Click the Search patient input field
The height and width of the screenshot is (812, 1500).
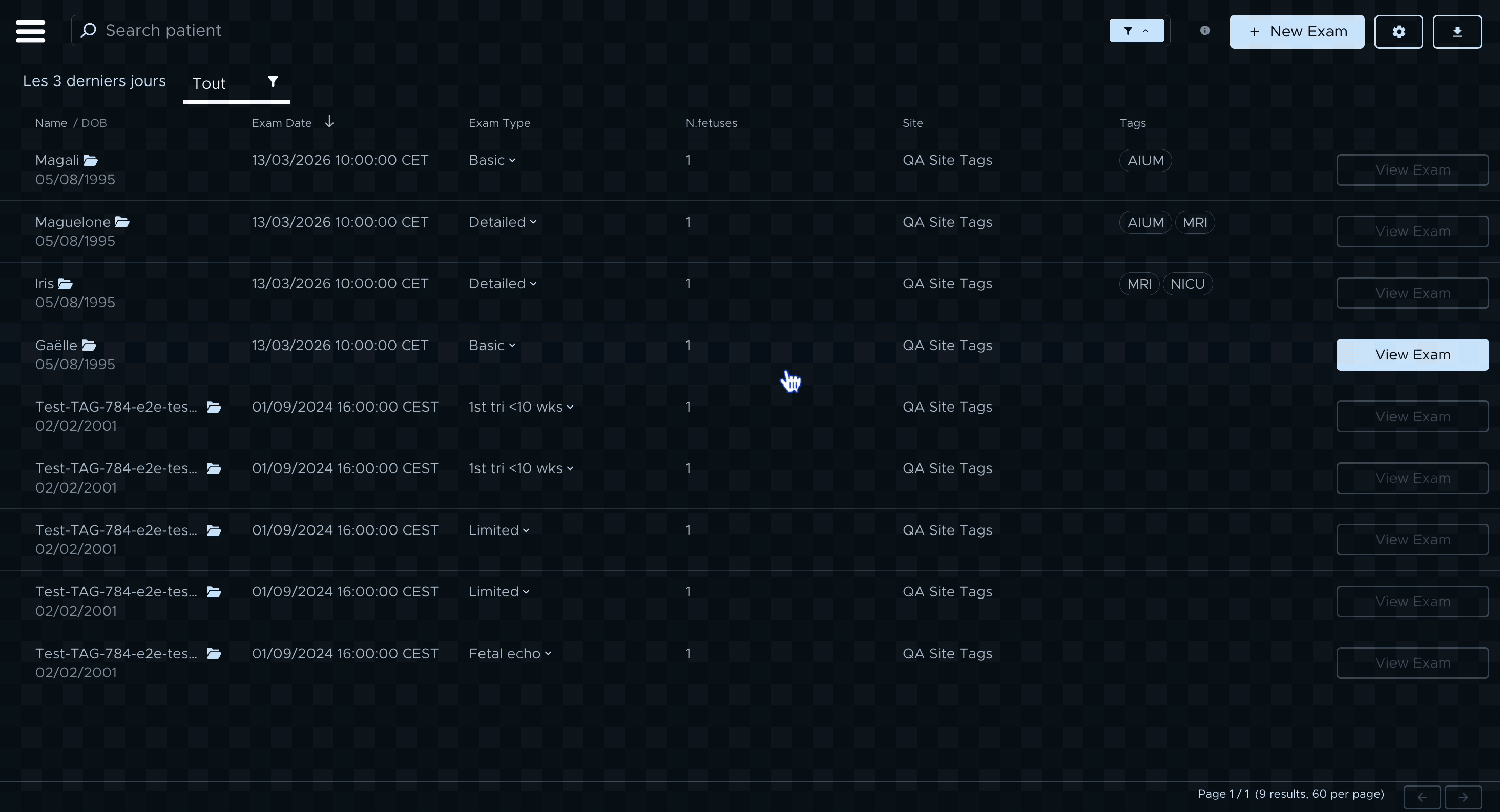pyautogui.click(x=582, y=30)
